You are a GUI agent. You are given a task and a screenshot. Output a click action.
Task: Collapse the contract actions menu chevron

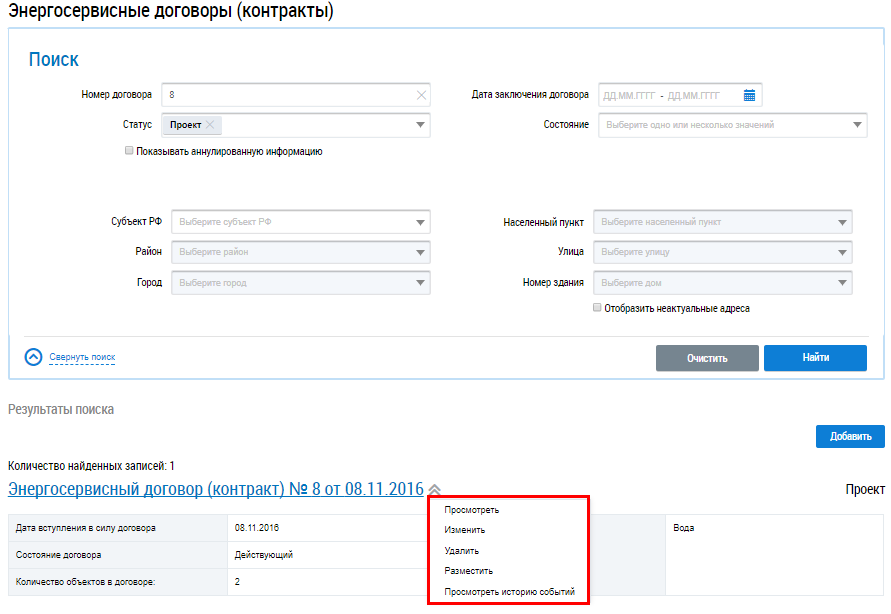click(434, 490)
